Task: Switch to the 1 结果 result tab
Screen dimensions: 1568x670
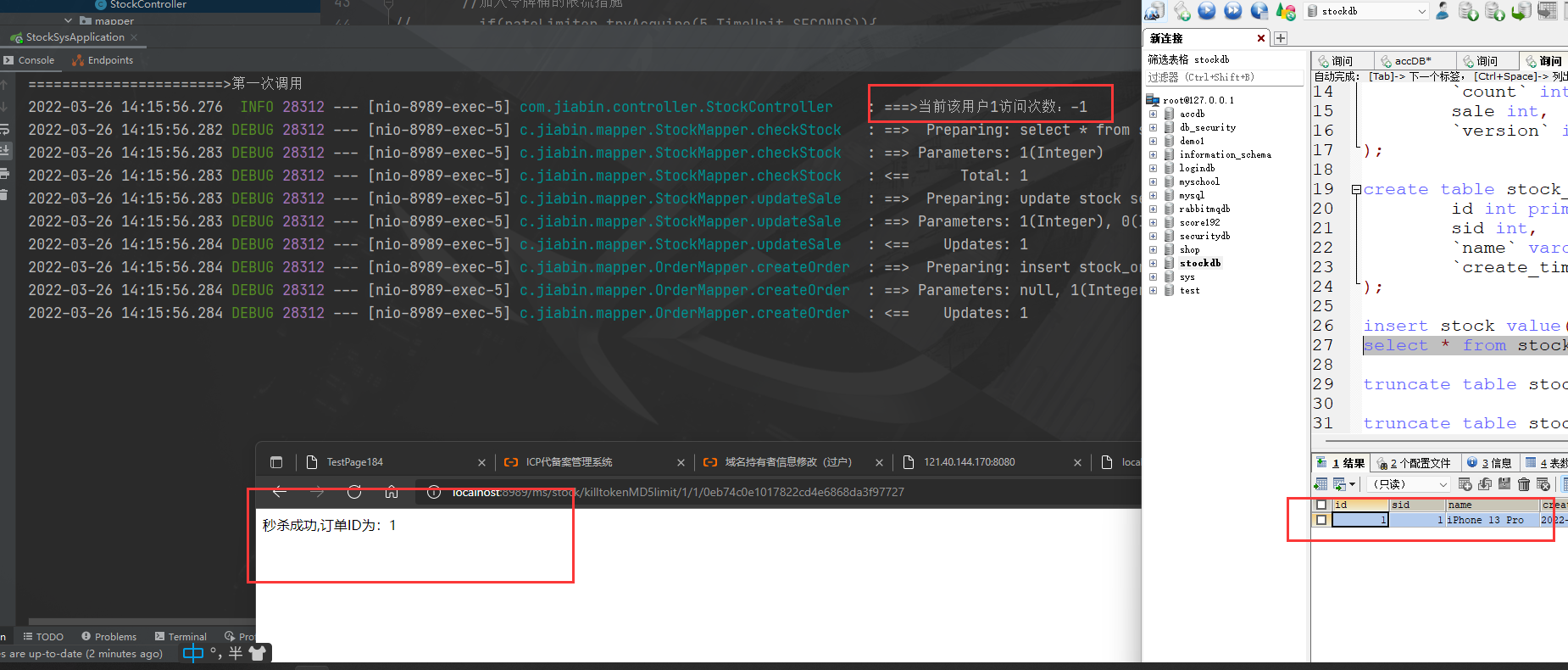Action: [1340, 463]
